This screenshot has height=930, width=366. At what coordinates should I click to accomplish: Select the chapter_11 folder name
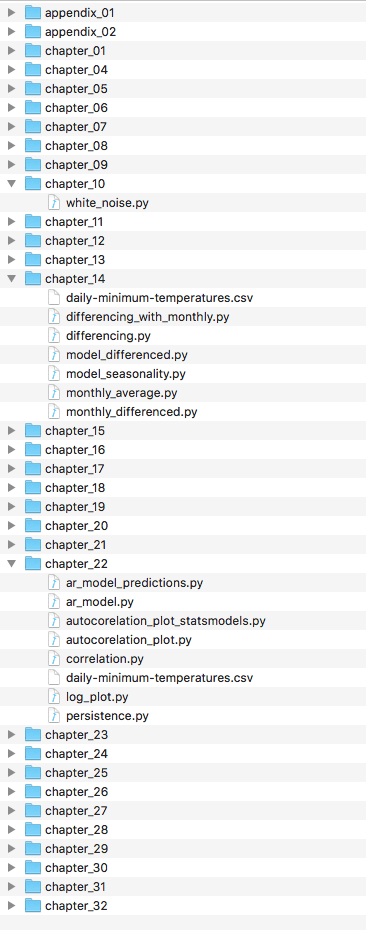74,222
